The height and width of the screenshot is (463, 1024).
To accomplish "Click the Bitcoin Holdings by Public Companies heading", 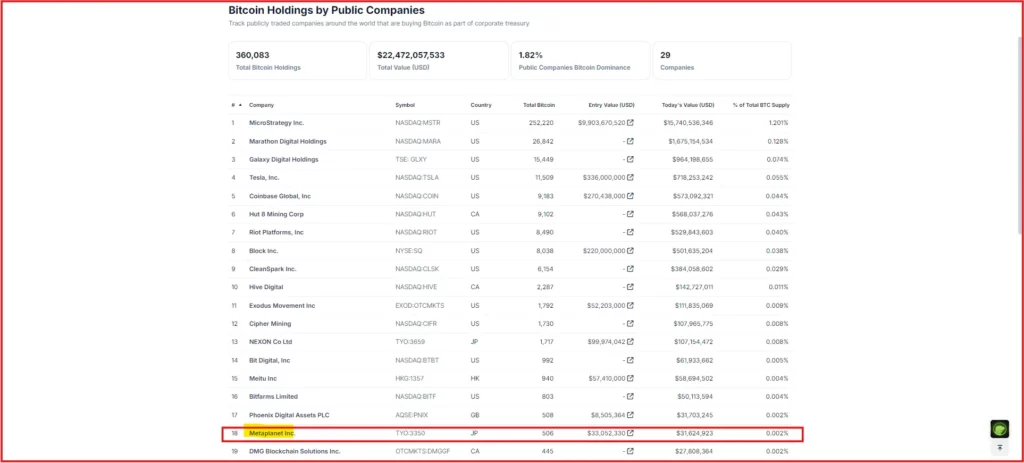I will coord(327,10).
